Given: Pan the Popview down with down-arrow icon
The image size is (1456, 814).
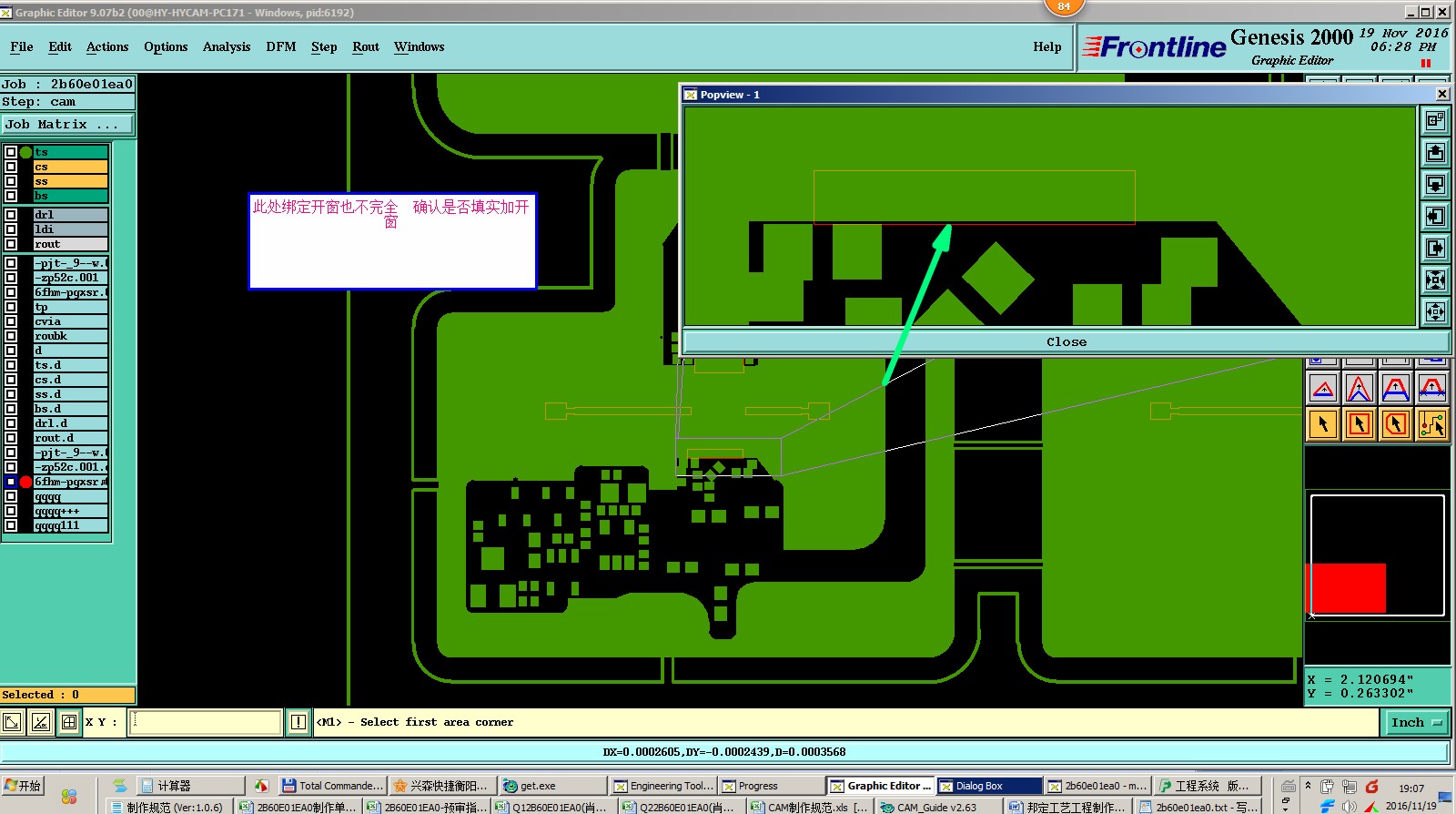Looking at the screenshot, I should [x=1435, y=184].
